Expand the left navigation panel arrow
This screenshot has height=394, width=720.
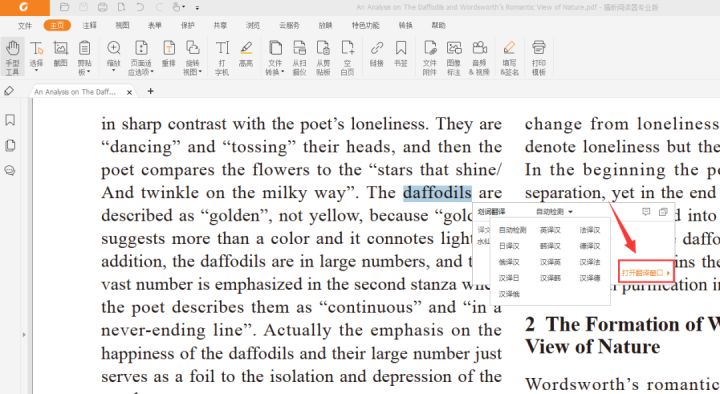24,335
